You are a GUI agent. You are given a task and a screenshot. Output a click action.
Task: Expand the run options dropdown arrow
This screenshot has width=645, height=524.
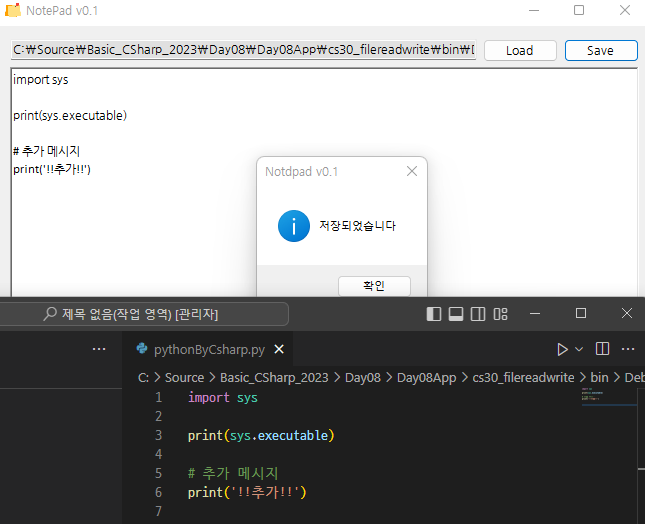[579, 350]
